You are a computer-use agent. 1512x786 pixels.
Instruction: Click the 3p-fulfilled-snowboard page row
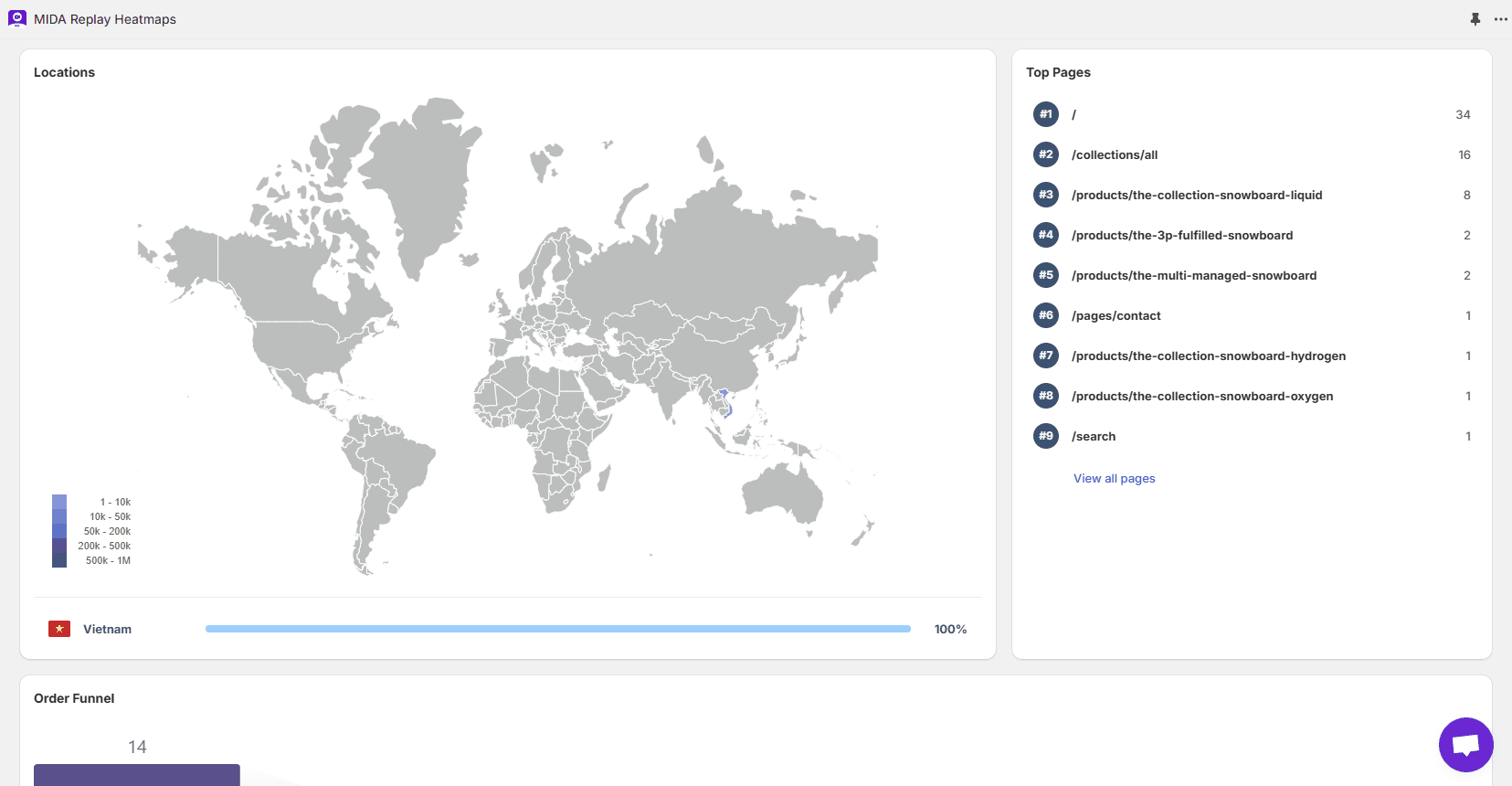[1182, 235]
